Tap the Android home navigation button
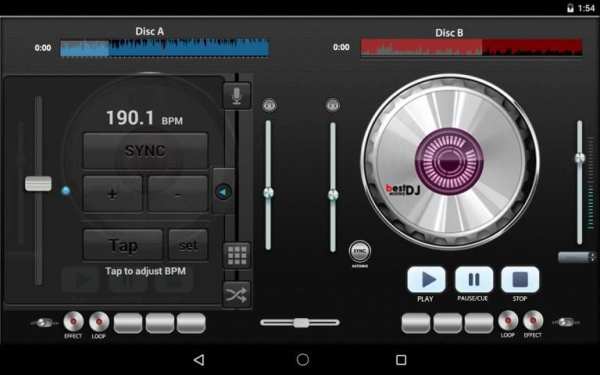The image size is (600, 375). click(x=303, y=360)
